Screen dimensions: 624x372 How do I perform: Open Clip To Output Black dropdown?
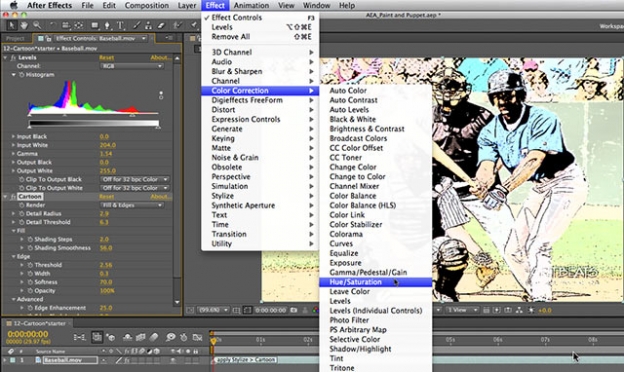(x=135, y=179)
